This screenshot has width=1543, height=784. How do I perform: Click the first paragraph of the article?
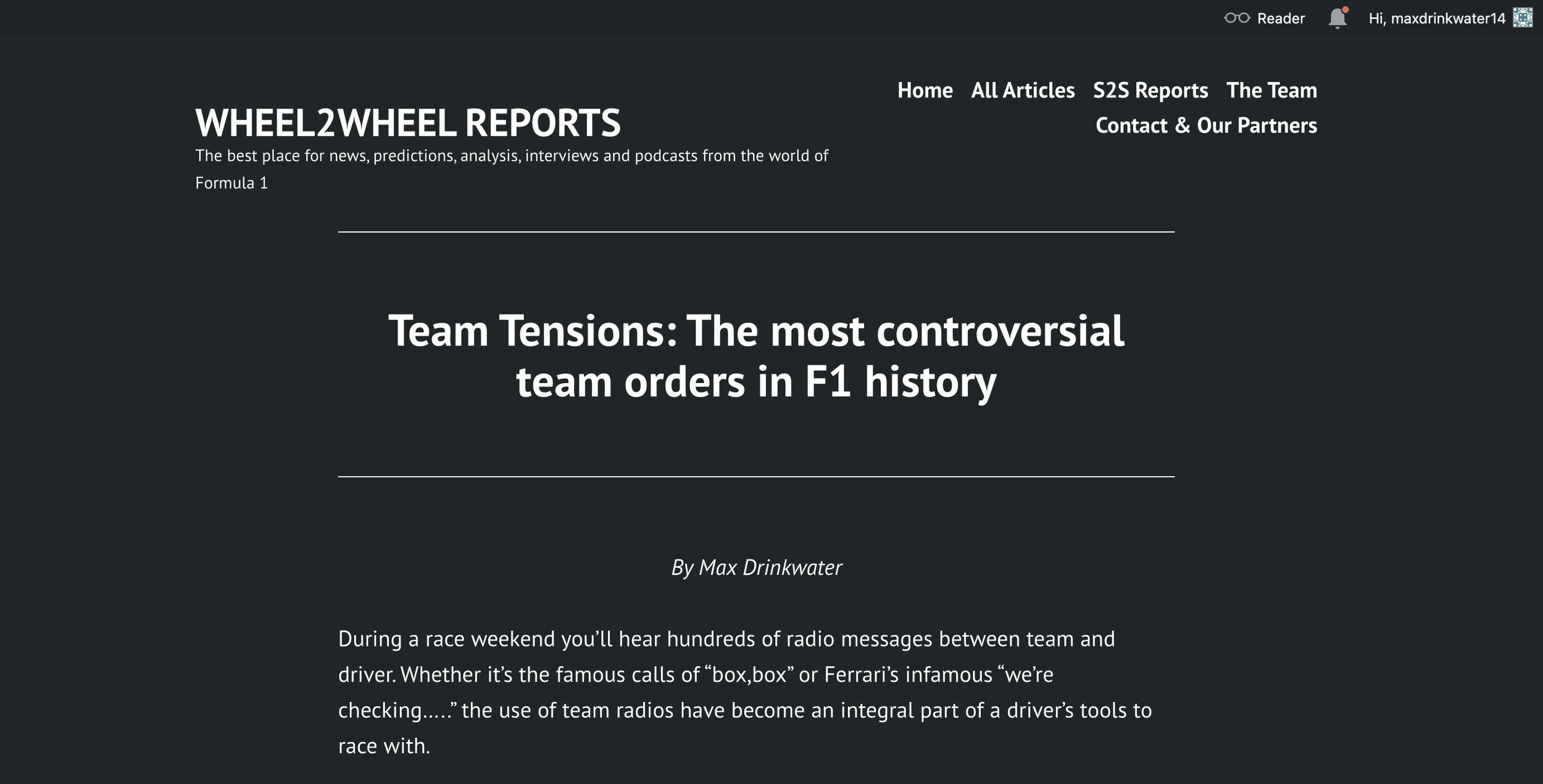745,692
